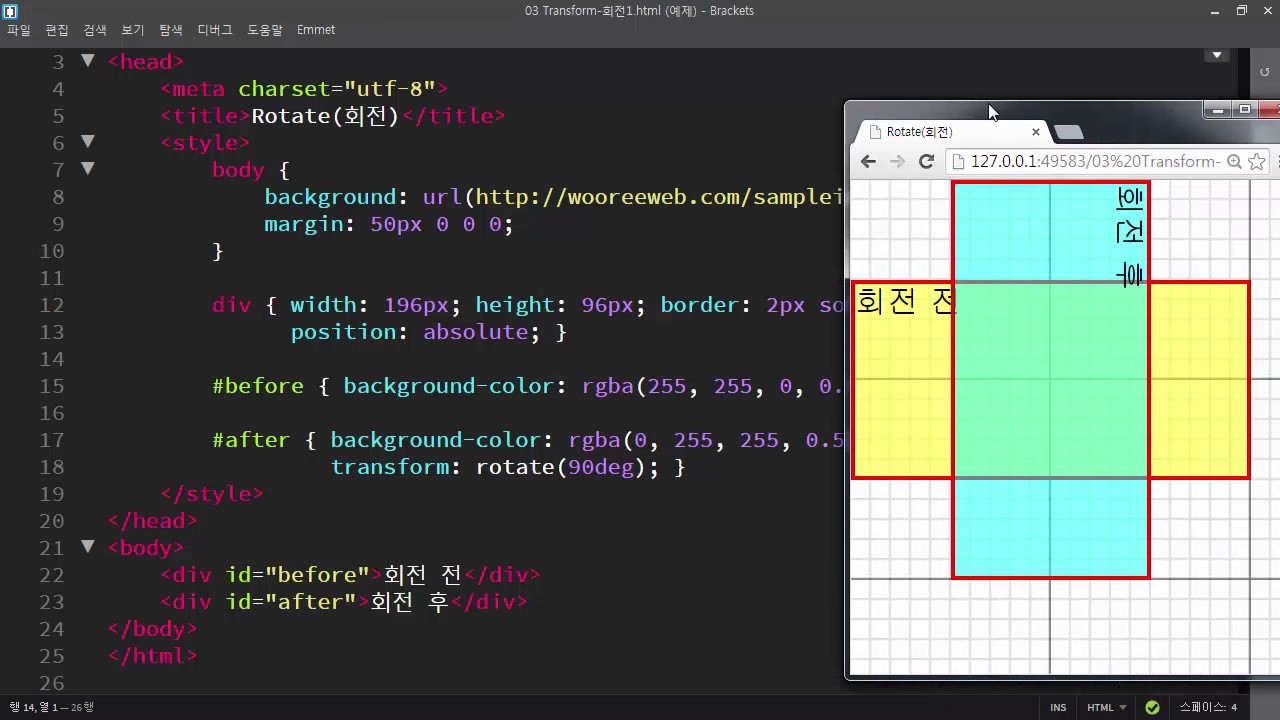Screen dimensions: 1280x720
Task: Open the 파일 menu in Brackets
Action: pos(19,30)
